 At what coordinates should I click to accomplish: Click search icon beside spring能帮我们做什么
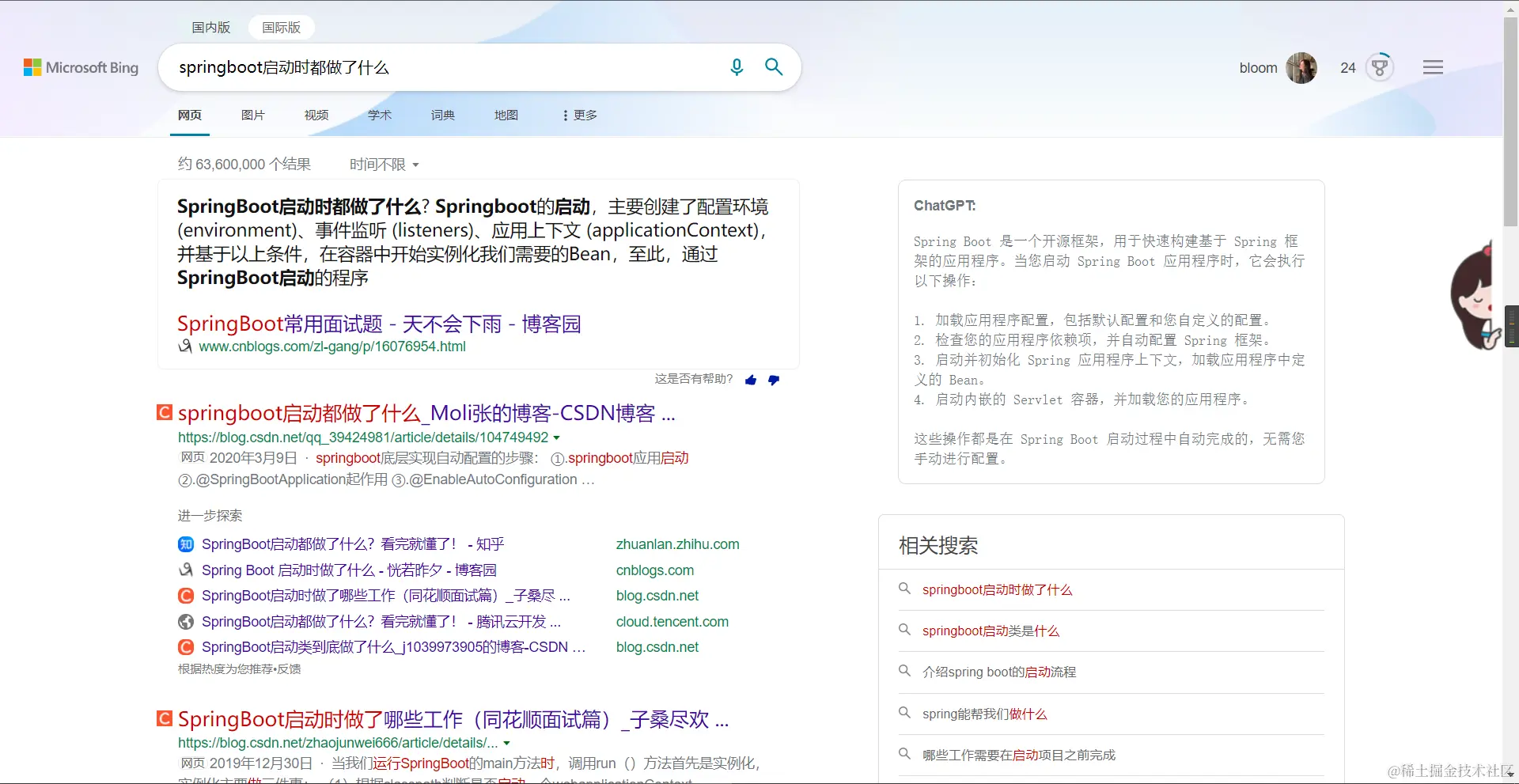pos(904,713)
